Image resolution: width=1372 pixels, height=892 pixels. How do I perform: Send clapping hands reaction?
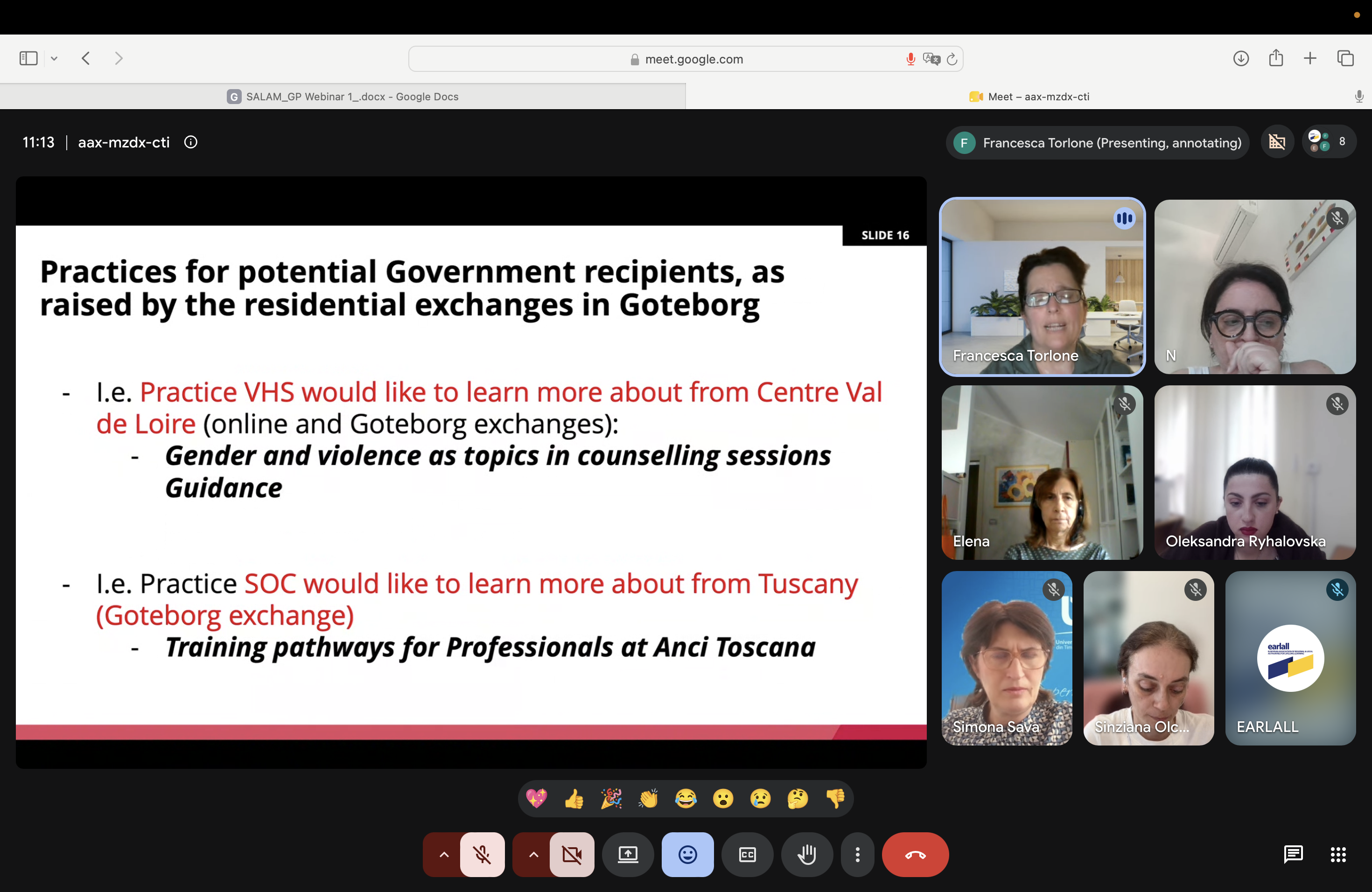tap(649, 798)
